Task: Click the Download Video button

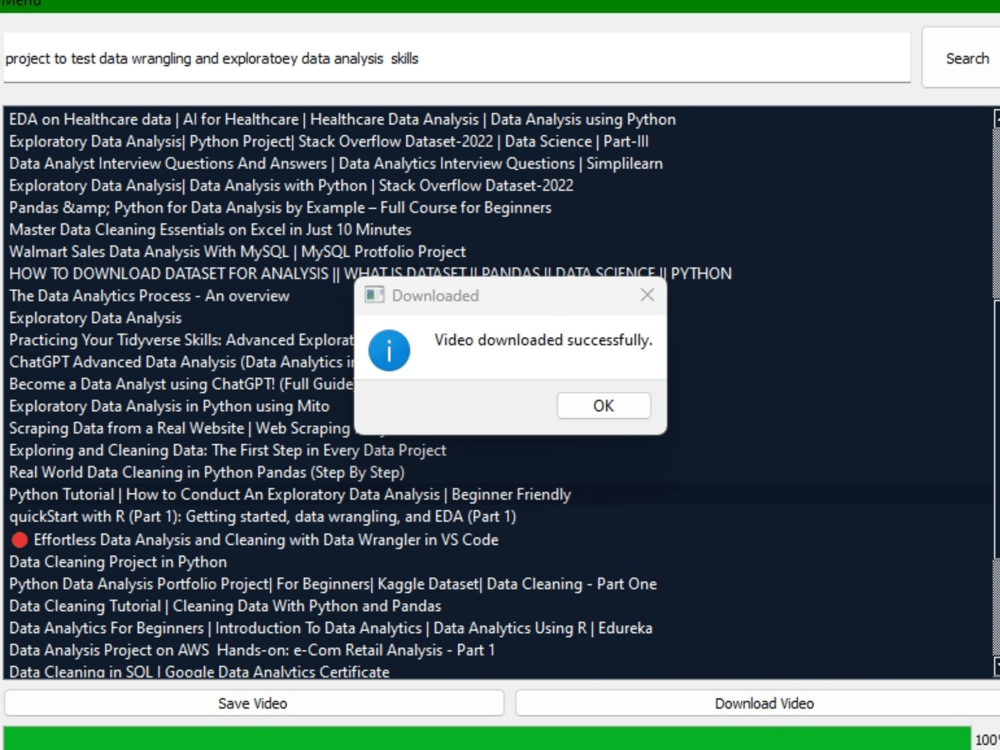Action: coord(763,703)
